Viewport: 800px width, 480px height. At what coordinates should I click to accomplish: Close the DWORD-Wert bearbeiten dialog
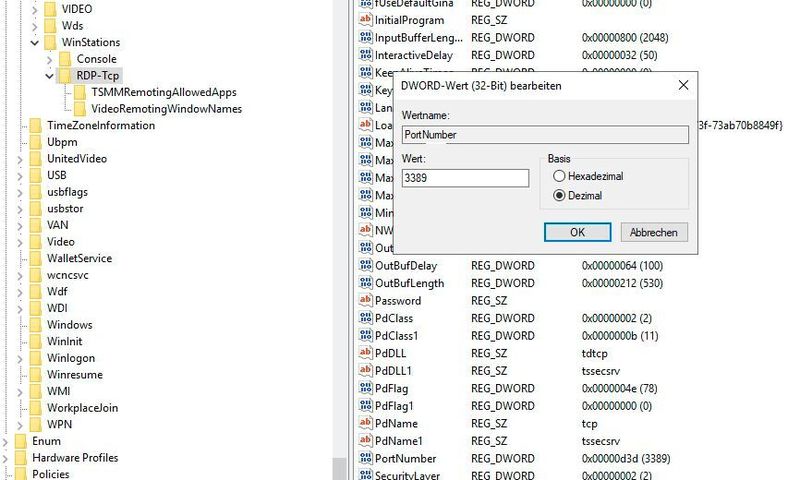(x=683, y=85)
